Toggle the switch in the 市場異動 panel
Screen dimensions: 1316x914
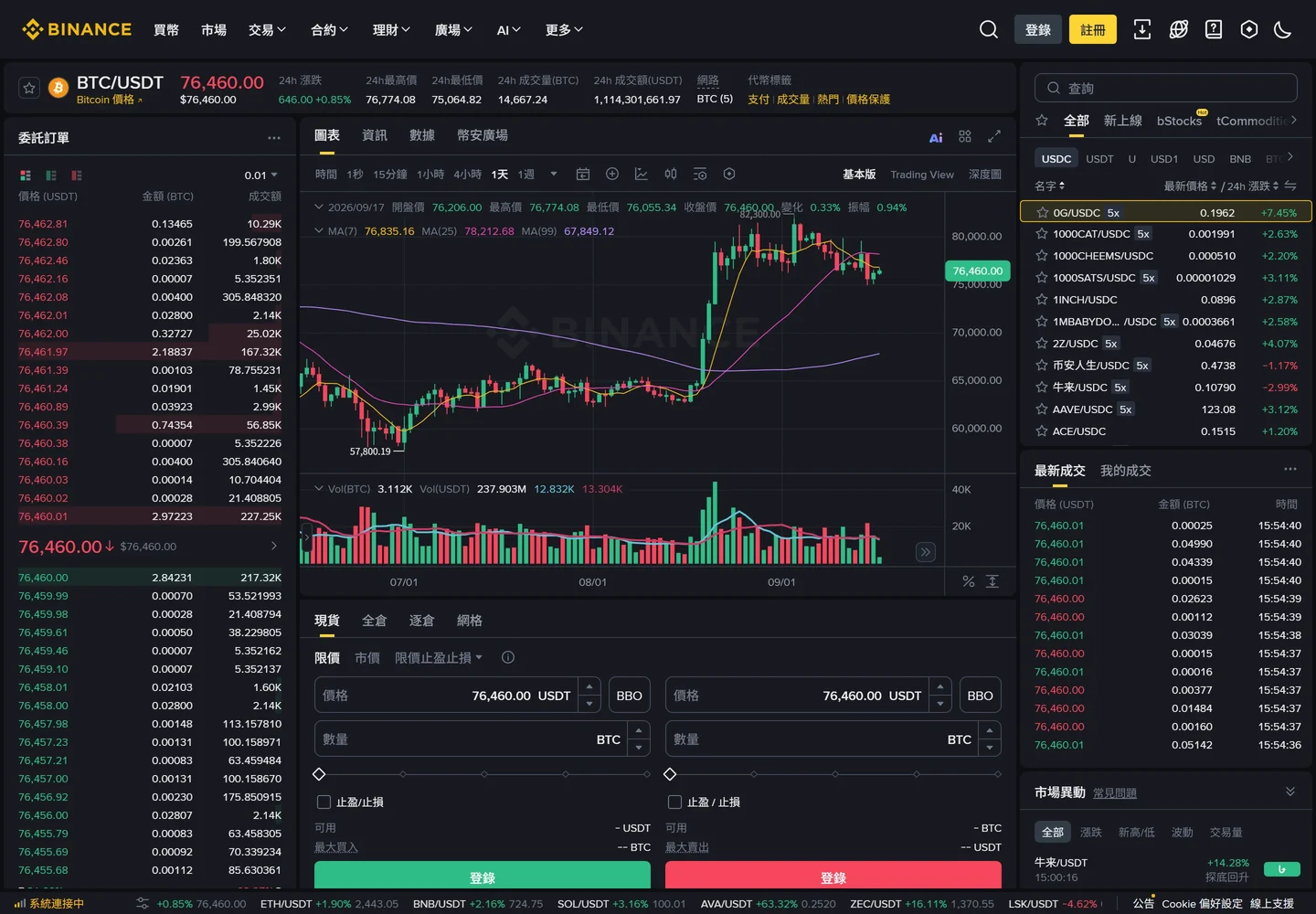click(1282, 869)
